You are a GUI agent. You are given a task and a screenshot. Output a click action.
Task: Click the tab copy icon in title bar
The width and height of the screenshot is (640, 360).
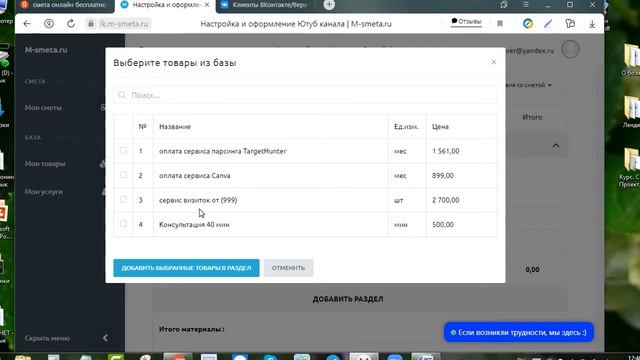pyautogui.click(x=504, y=4)
